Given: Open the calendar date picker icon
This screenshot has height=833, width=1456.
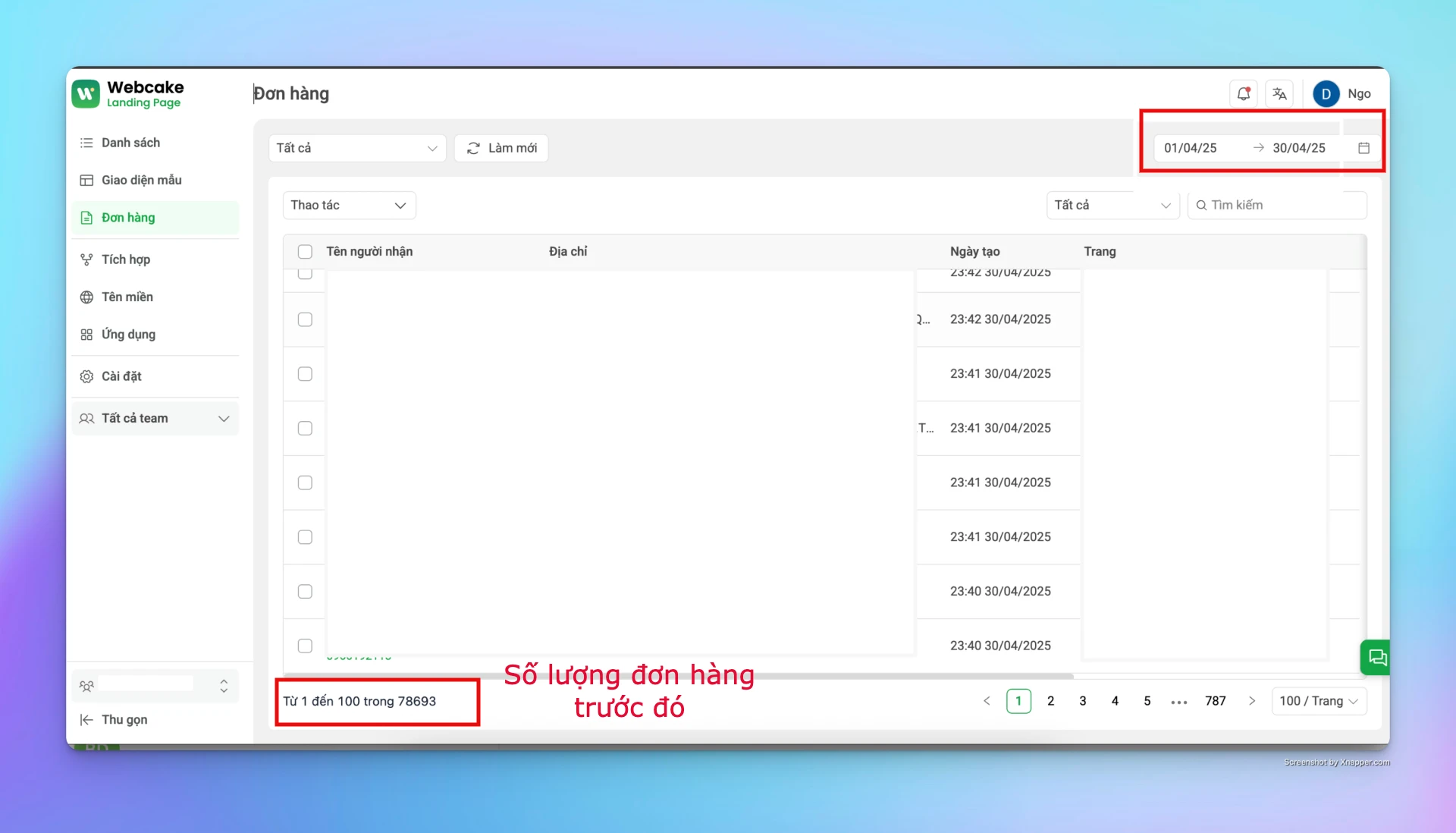Looking at the screenshot, I should coord(1363,148).
